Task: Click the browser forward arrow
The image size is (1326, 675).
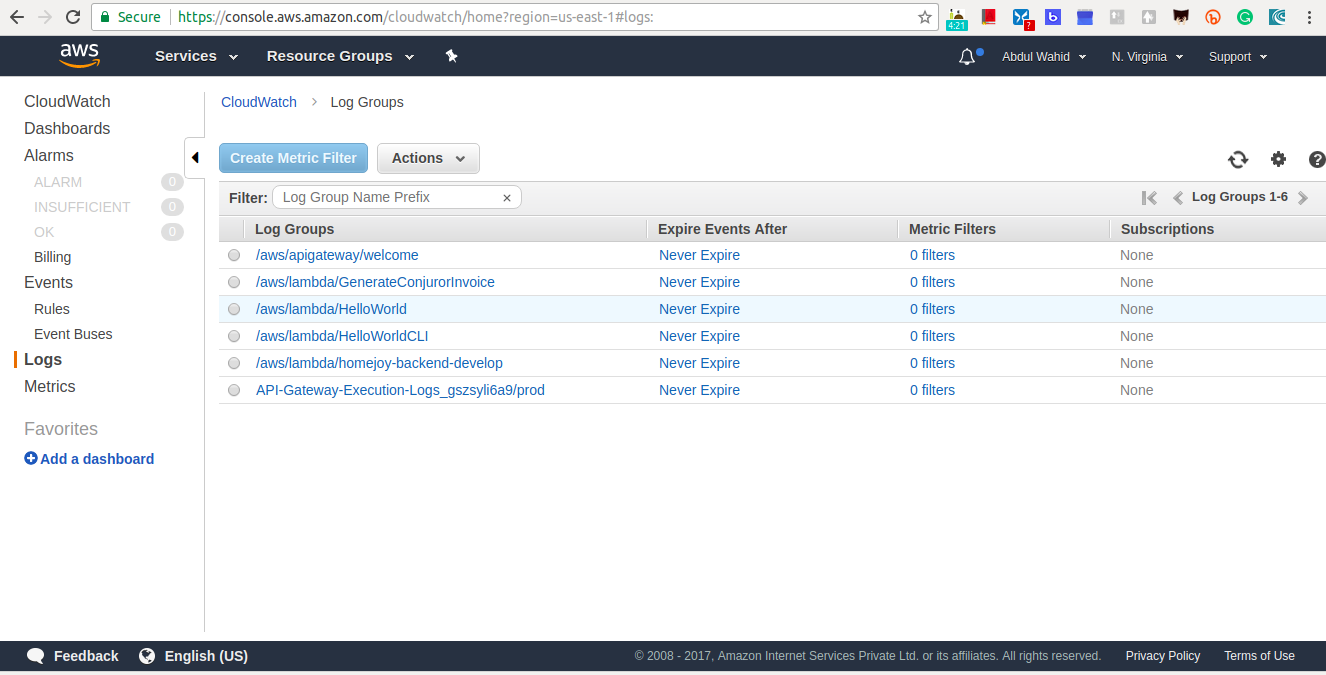Action: [45, 17]
